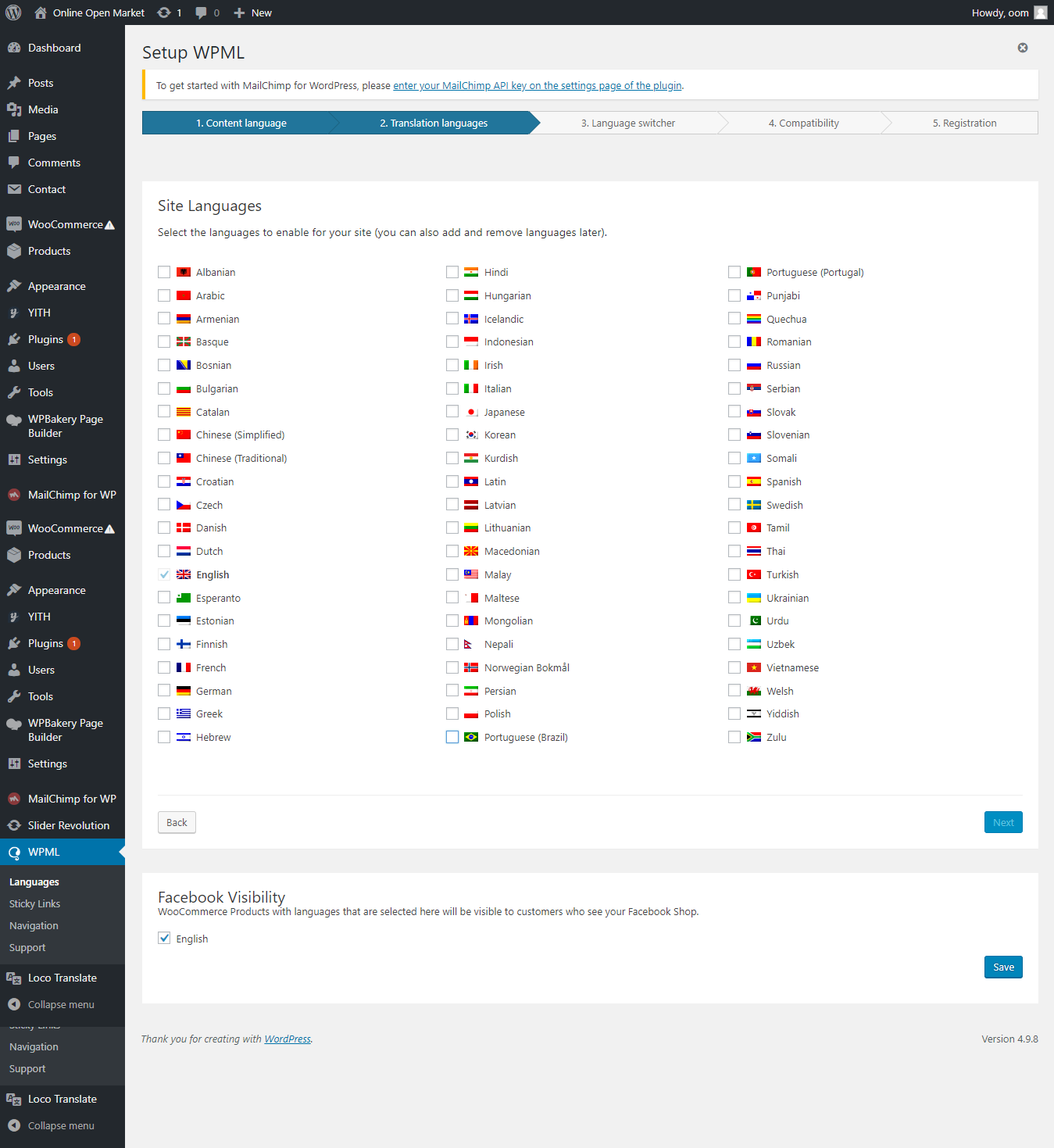The width and height of the screenshot is (1054, 1148).
Task: Check Portuguese (Portugal) checkbox
Action: click(734, 272)
